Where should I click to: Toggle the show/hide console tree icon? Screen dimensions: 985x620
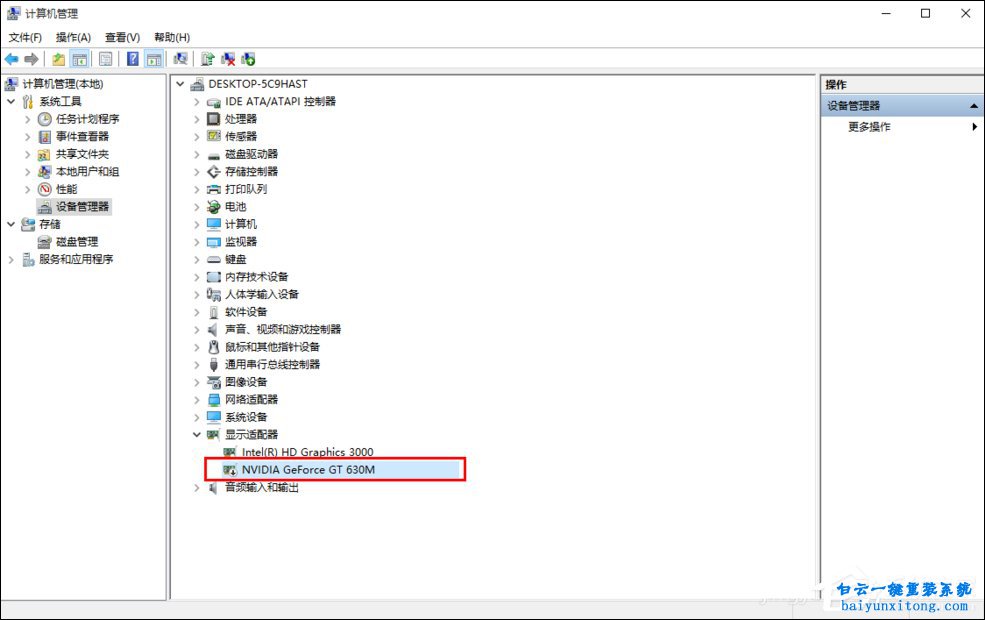pos(79,59)
